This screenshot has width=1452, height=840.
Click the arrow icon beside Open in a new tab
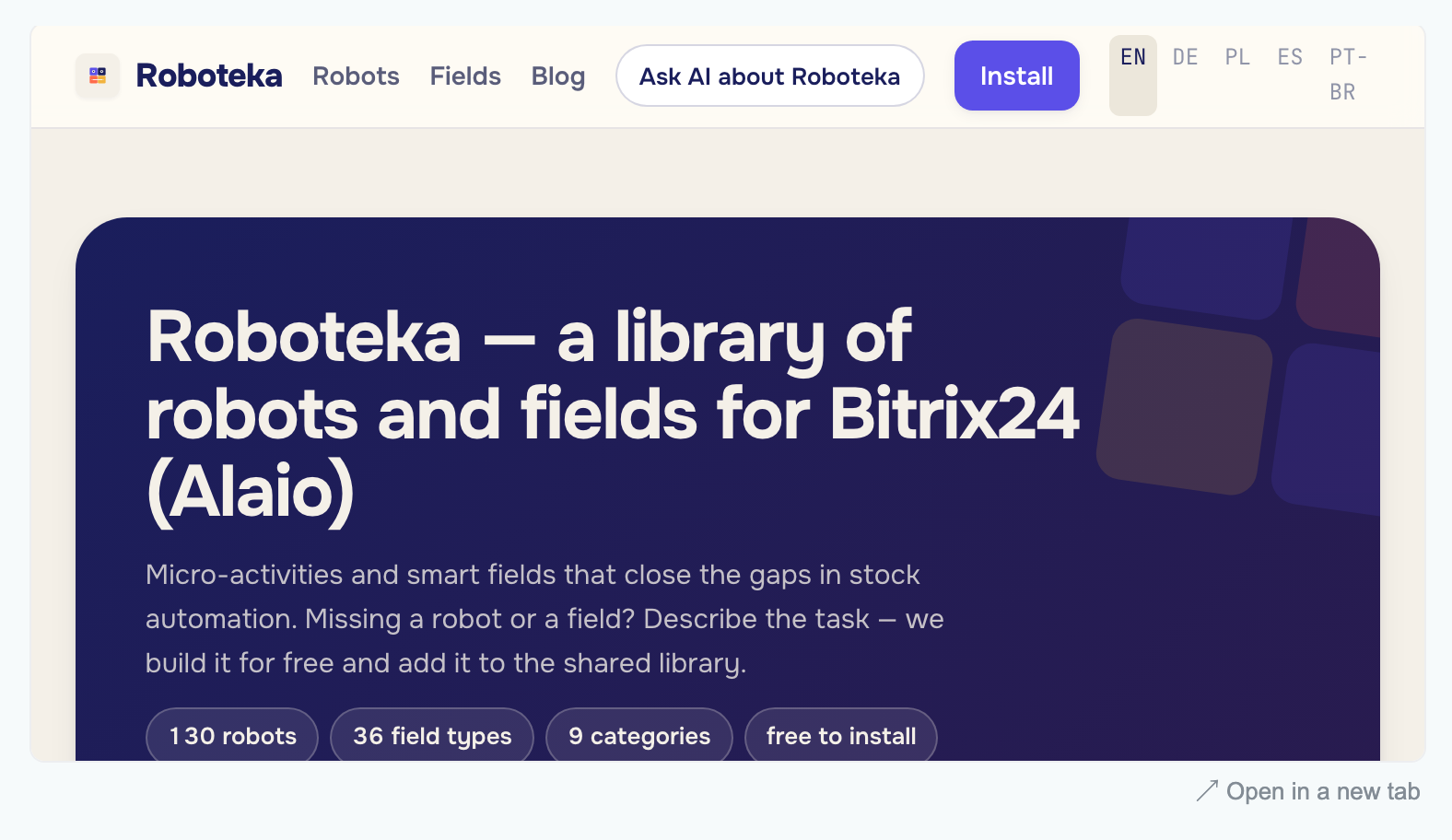[1207, 791]
